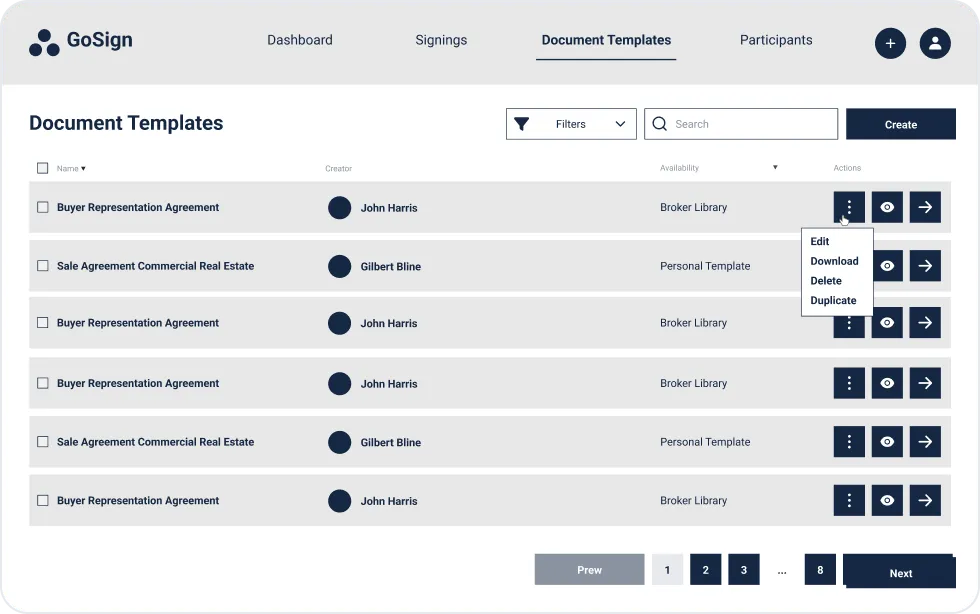Click the Create button

[900, 124]
